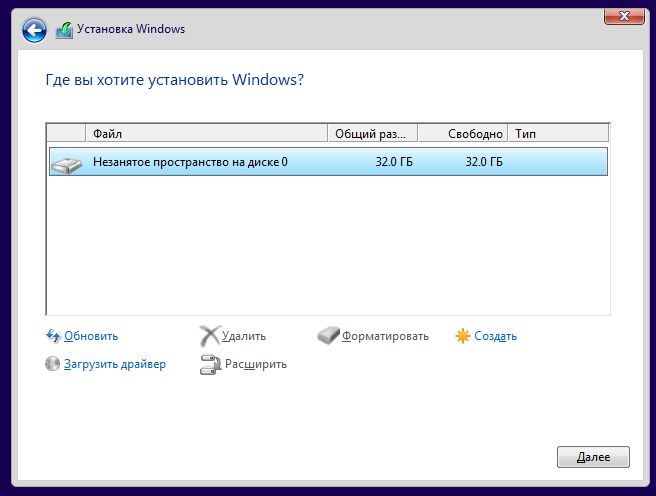
Task: Click the hard drive icon of disk 0
Action: (67, 164)
